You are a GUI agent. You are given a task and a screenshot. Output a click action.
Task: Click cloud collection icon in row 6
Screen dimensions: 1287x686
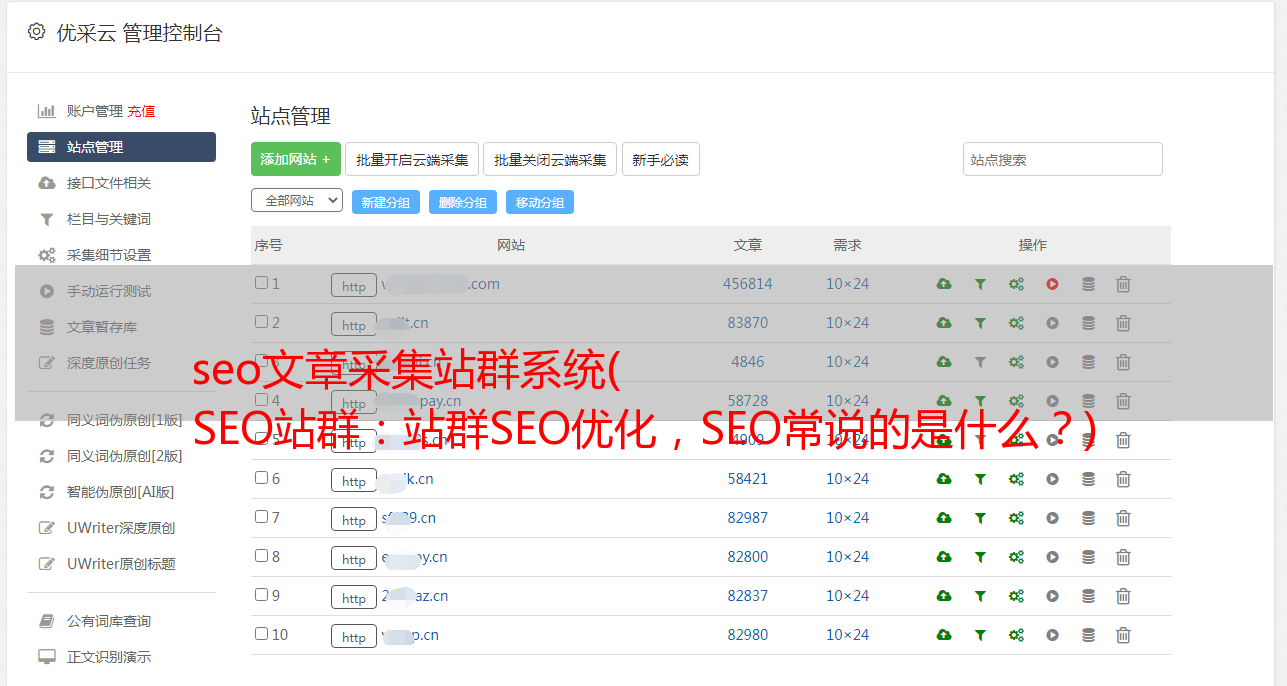coord(944,479)
